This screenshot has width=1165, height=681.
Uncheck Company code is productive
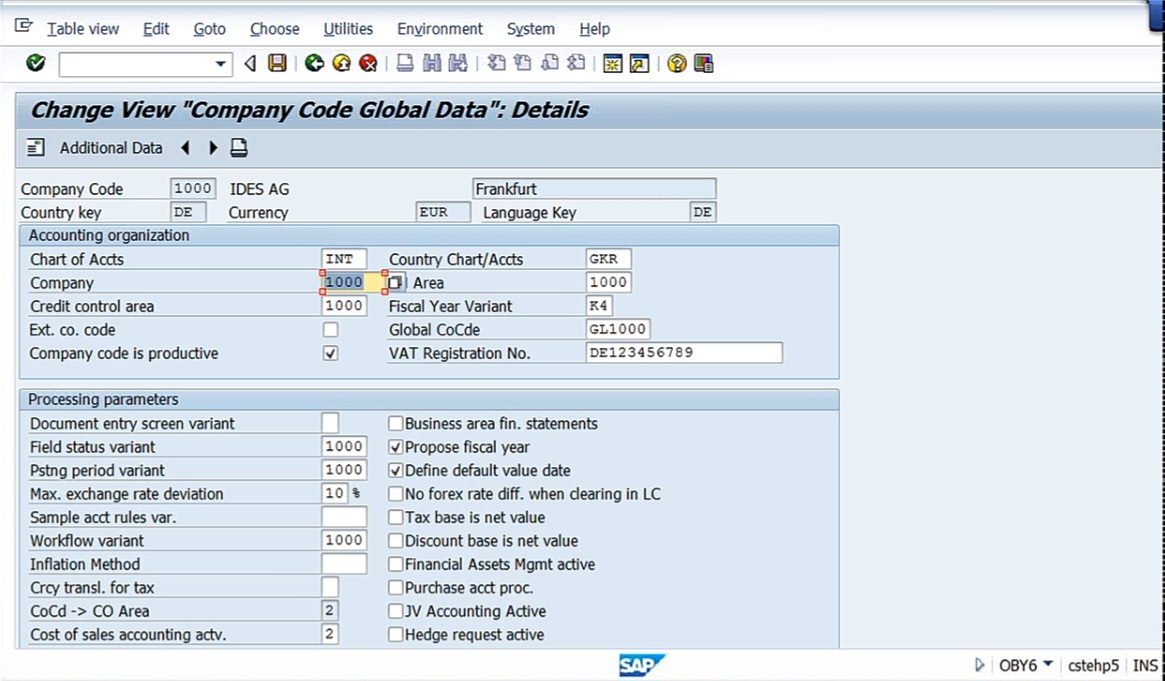[331, 353]
